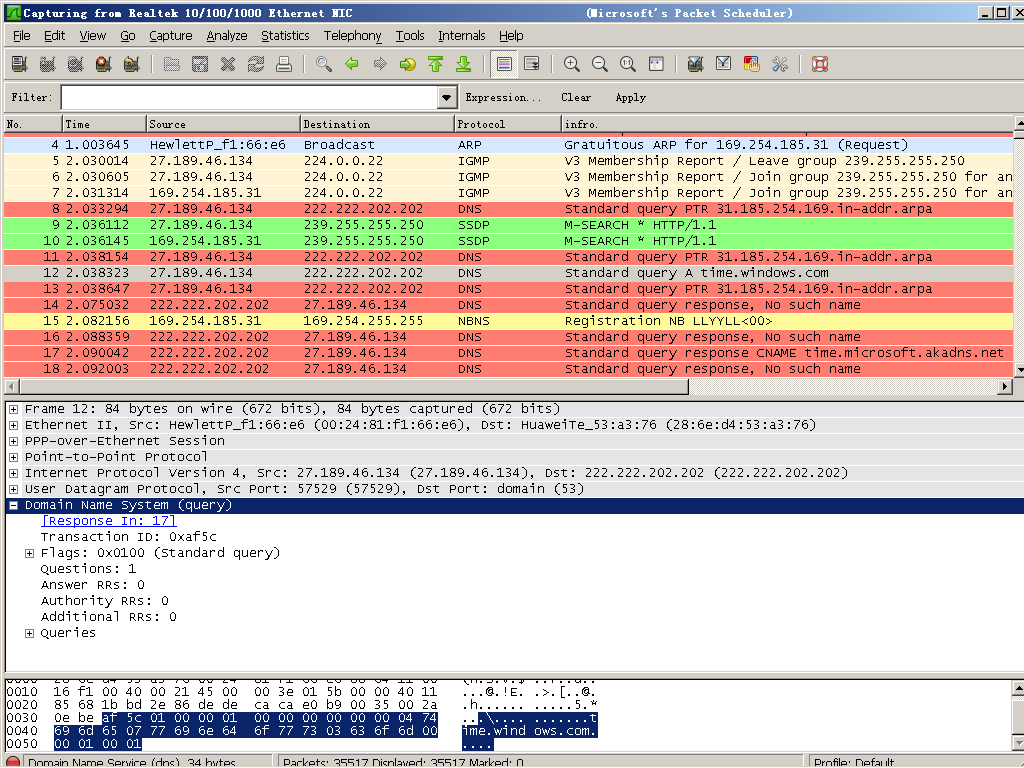The width and height of the screenshot is (1024, 768).
Task: Open the display filters toolbar icon
Action: [724, 64]
